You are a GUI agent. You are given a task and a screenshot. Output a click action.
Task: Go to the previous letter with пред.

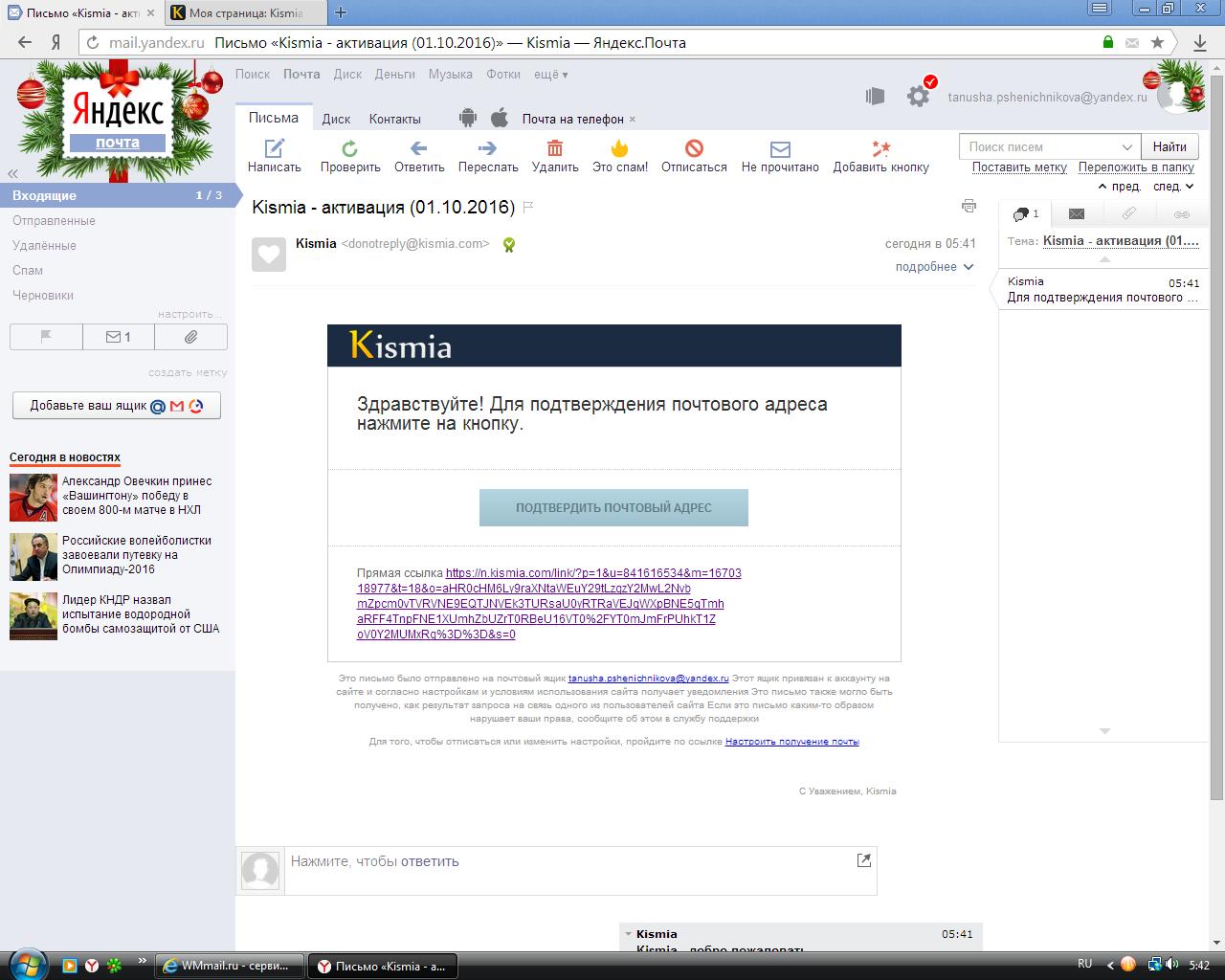(1120, 187)
